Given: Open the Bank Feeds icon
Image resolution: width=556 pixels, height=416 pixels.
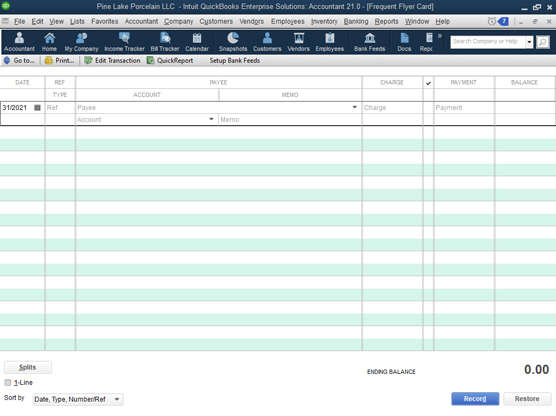Looking at the screenshot, I should pyautogui.click(x=369, y=42).
